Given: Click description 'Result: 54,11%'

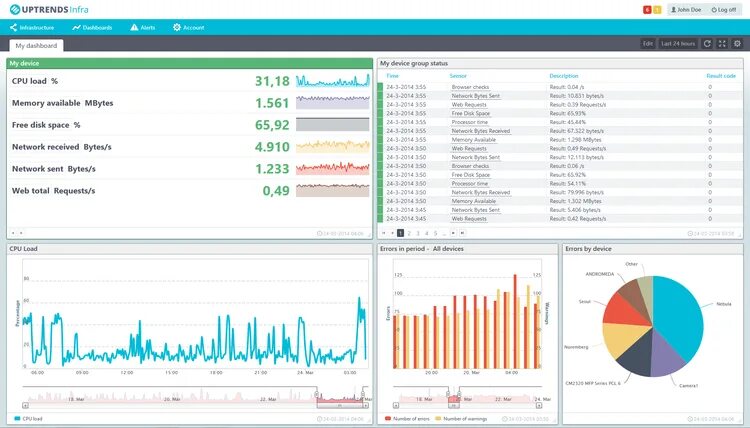Looking at the screenshot, I should tap(568, 183).
